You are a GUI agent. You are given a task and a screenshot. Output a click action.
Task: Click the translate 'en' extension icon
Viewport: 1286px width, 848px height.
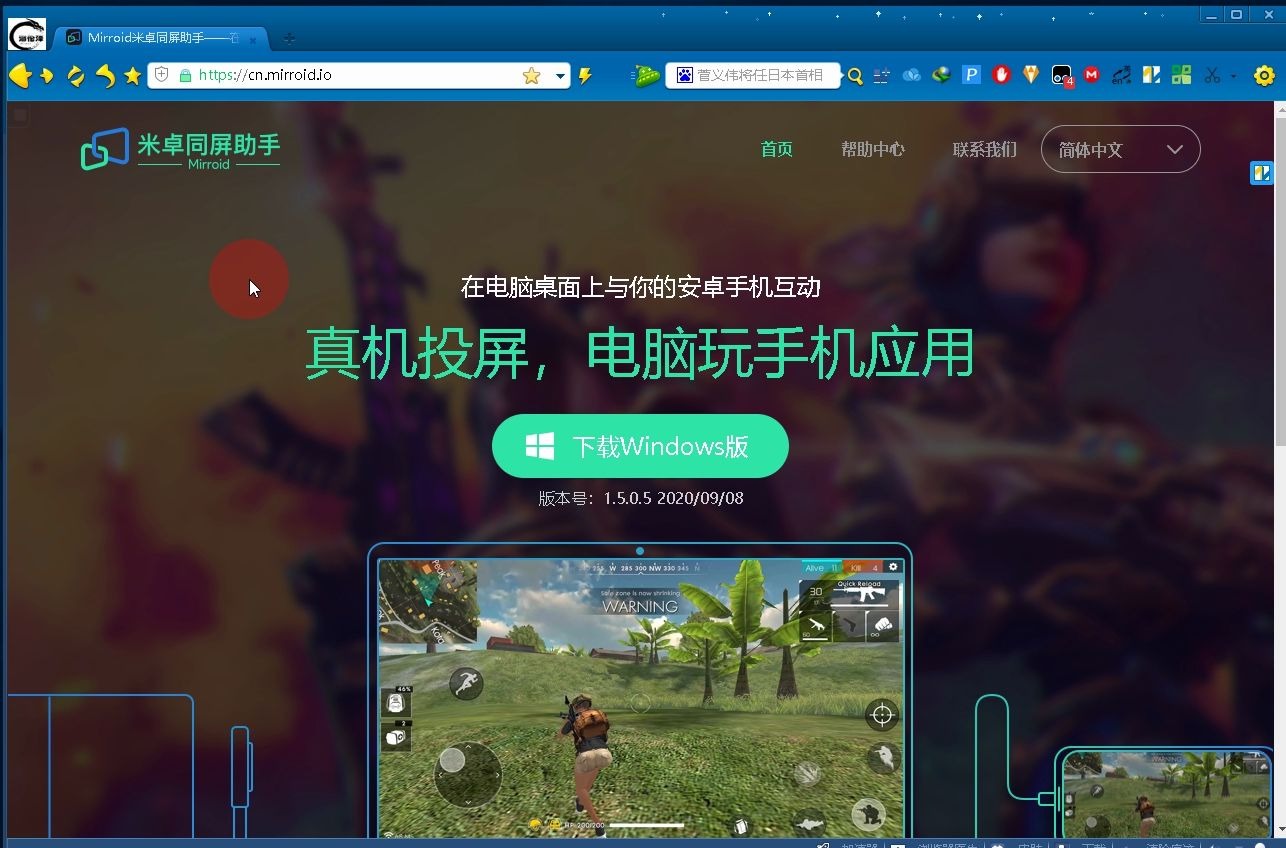click(x=1121, y=75)
